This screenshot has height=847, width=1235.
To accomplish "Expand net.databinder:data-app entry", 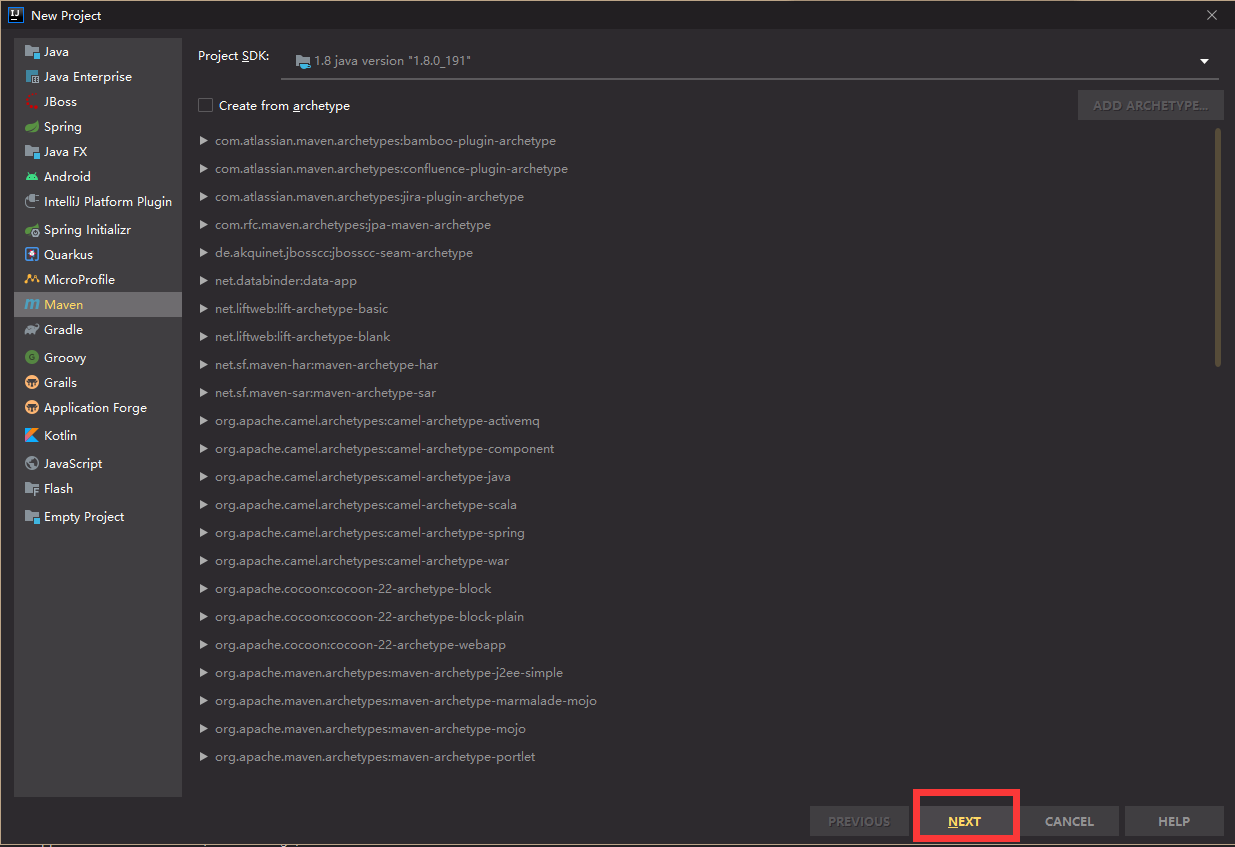I will pyautogui.click(x=204, y=281).
